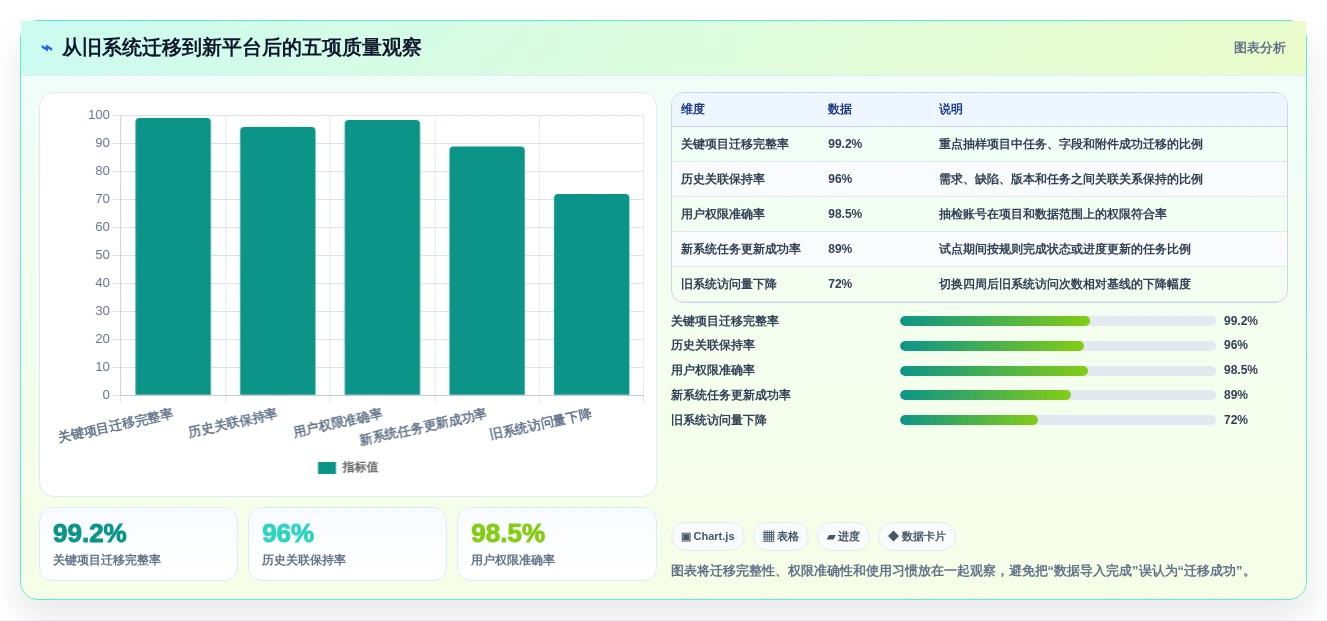
Task: Click the 数据卡片 tag chip
Action: [917, 537]
